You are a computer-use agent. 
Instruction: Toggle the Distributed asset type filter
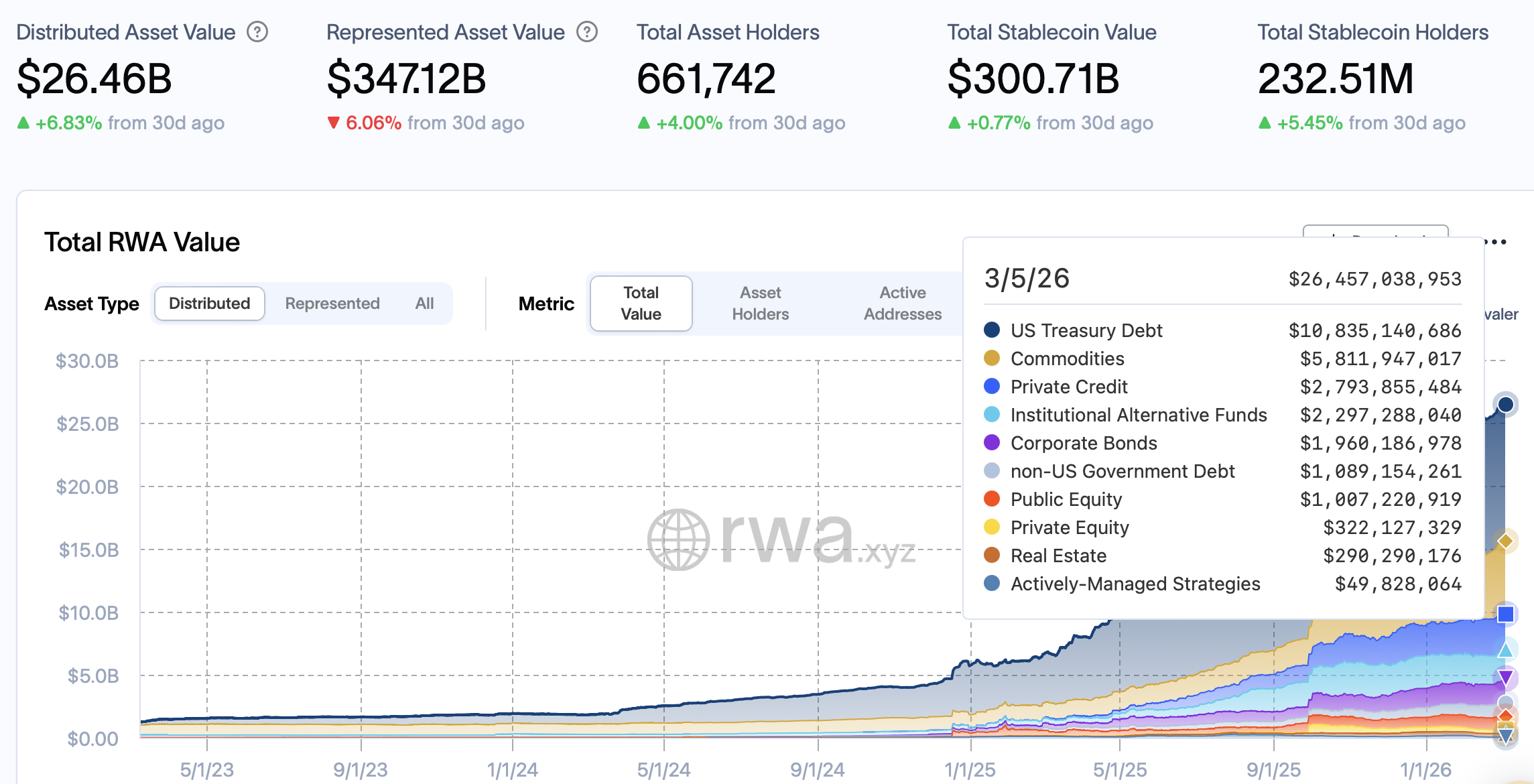[x=208, y=303]
